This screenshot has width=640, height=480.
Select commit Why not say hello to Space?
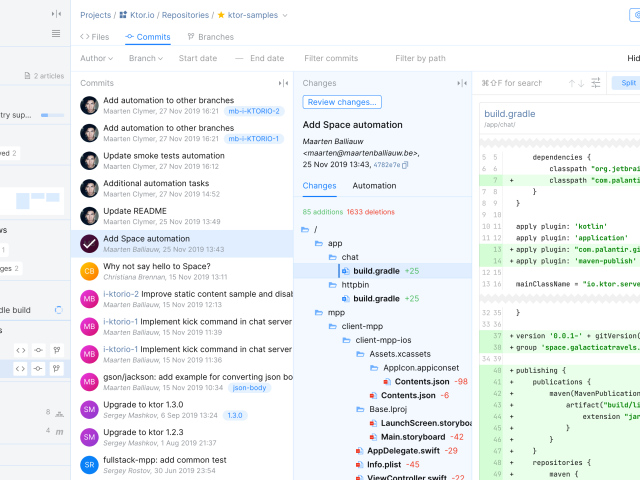click(182, 271)
